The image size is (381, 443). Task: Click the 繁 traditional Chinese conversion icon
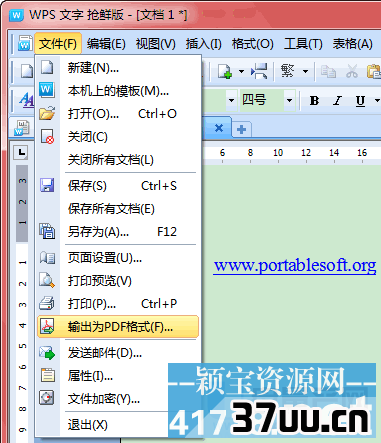pyautogui.click(x=287, y=71)
